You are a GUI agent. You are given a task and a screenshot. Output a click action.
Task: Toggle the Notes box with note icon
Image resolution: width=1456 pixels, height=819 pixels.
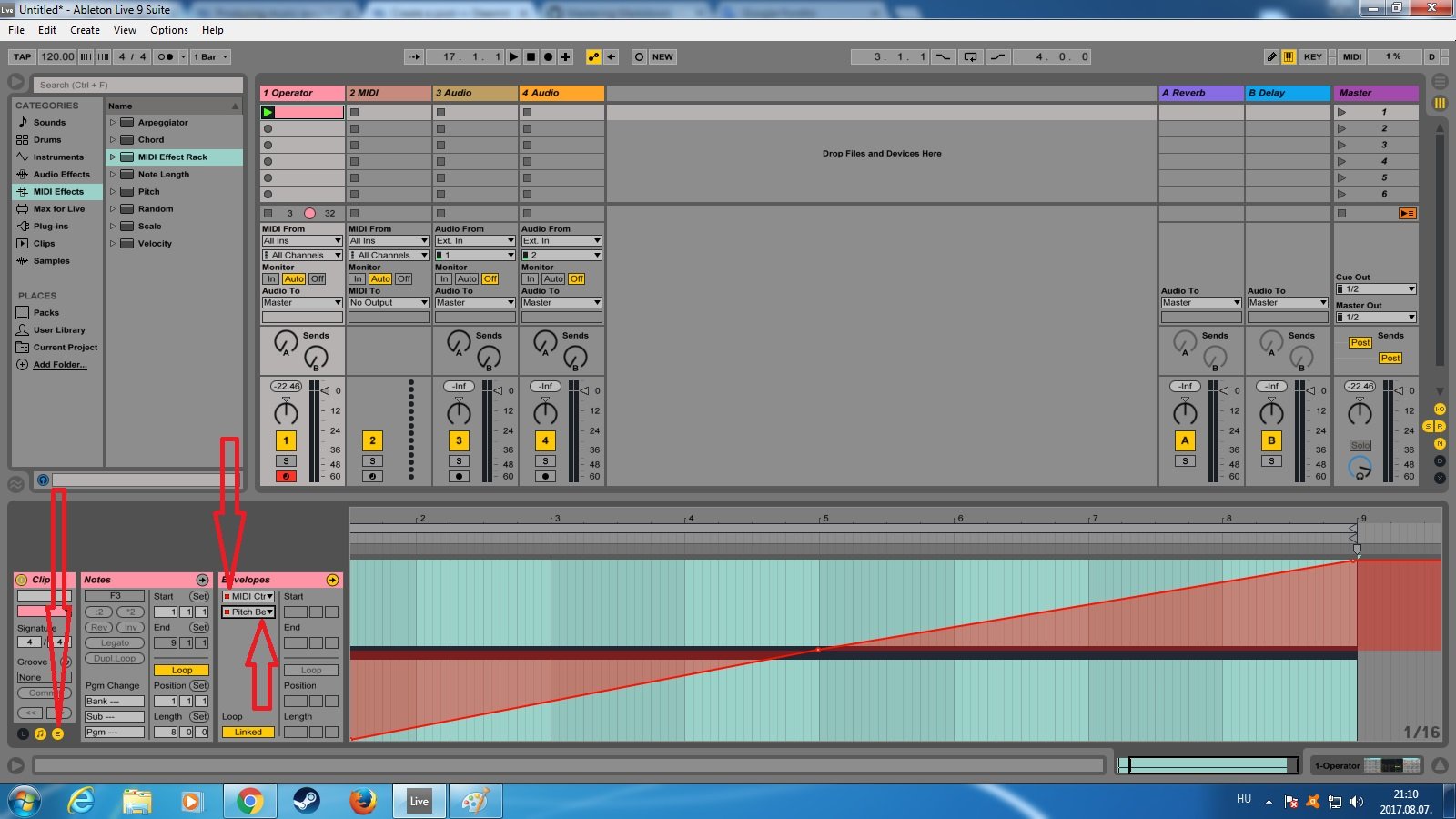click(40, 733)
